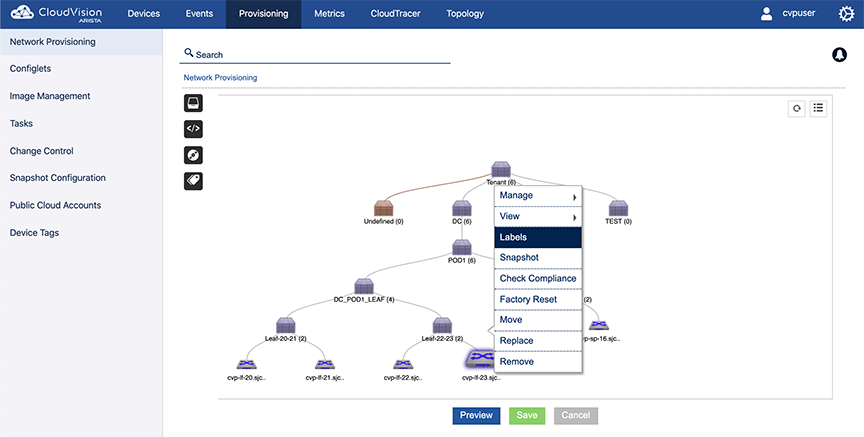The height and width of the screenshot is (437, 864).
Task: Open the Provisioning tab
Action: (x=263, y=14)
